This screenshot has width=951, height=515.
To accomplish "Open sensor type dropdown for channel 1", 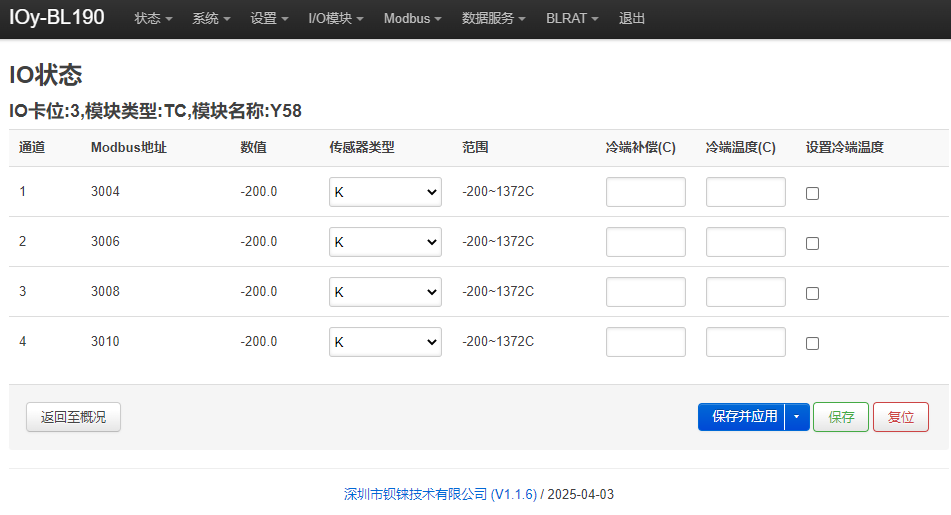I will click(385, 192).
